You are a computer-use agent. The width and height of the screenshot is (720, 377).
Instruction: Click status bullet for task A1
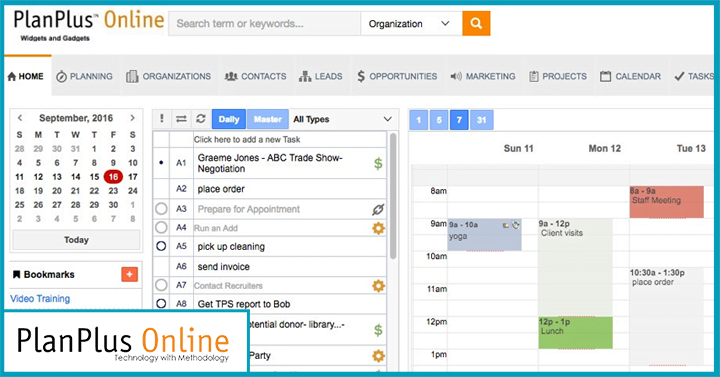(x=161, y=163)
